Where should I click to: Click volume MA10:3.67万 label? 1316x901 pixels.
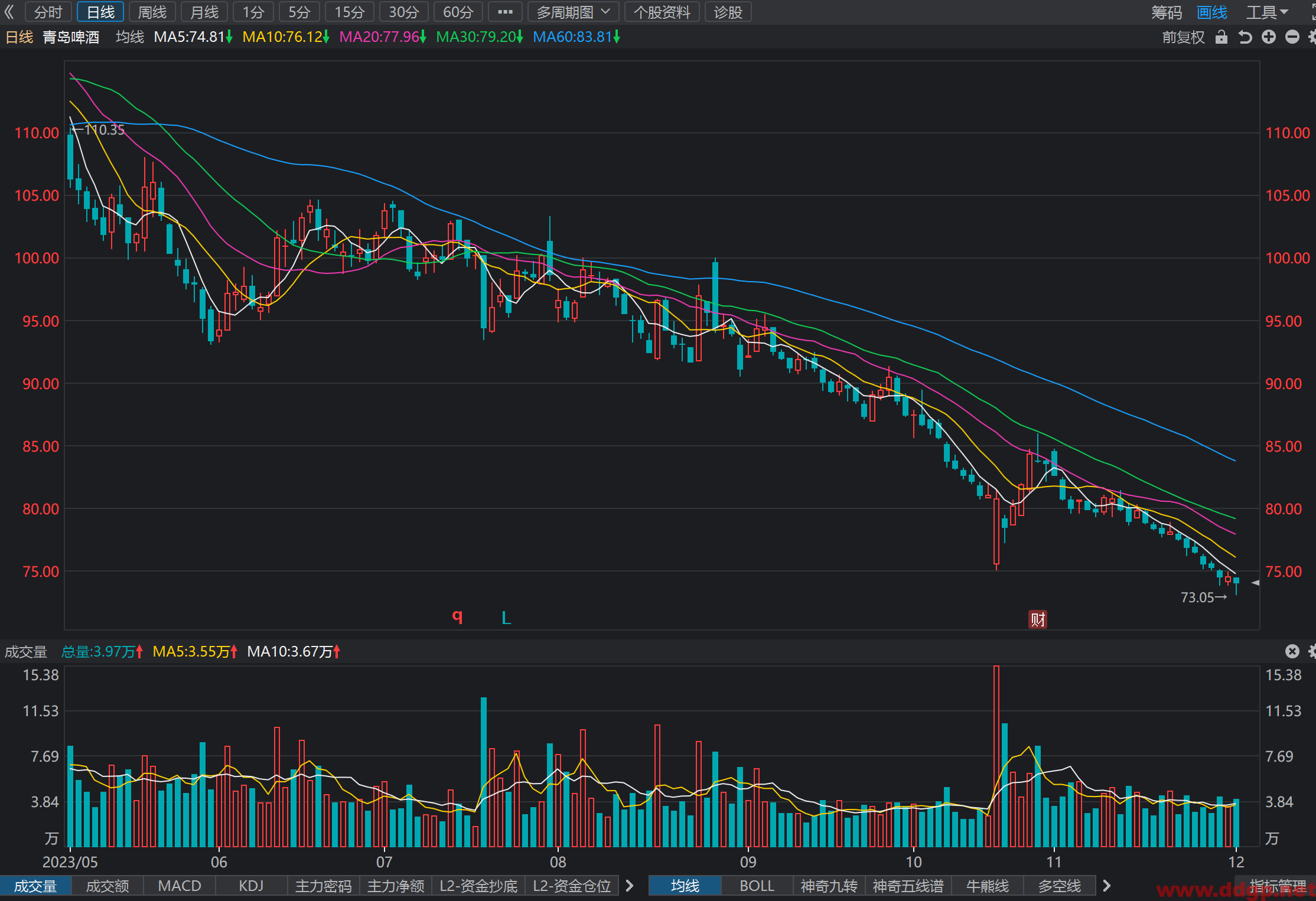coord(294,652)
